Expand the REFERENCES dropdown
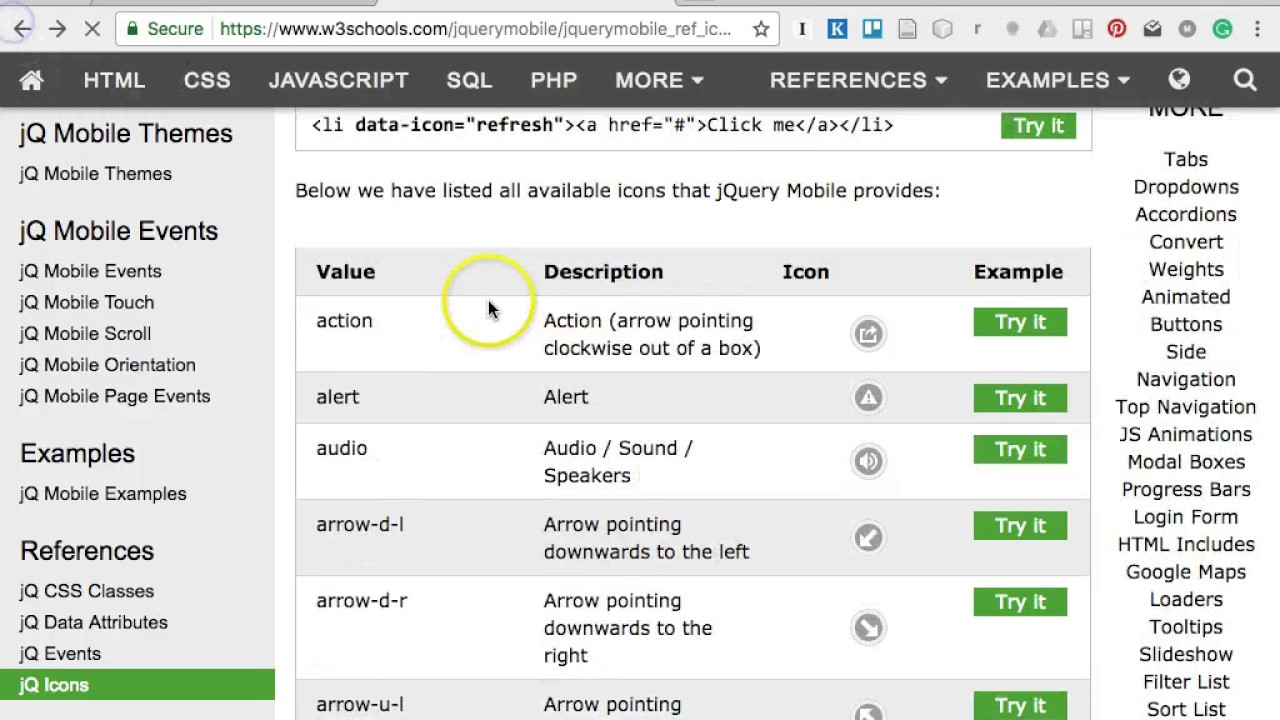This screenshot has width=1280, height=720. 858,80
